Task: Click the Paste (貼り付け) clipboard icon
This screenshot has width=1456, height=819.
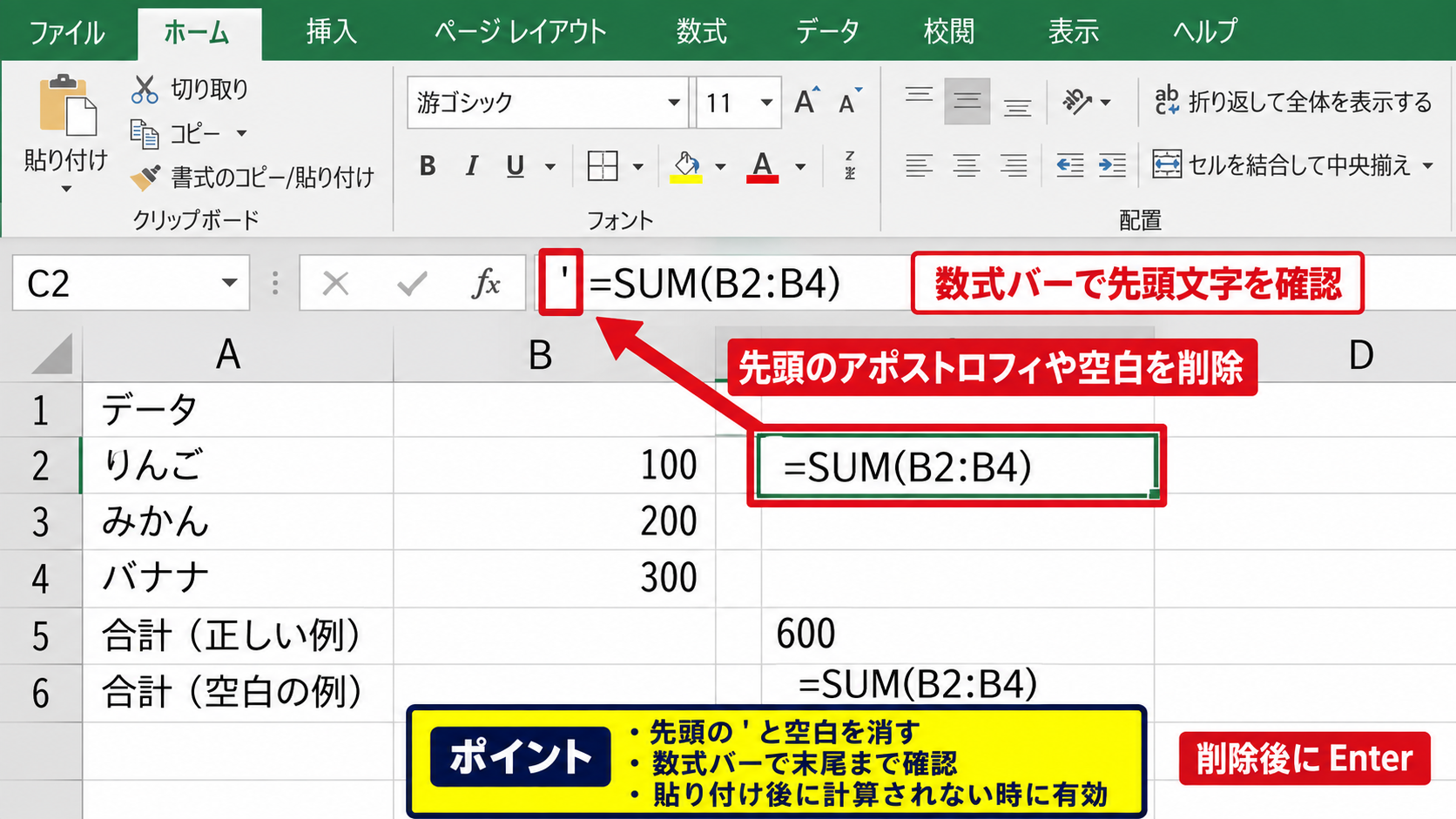Action: 67,106
